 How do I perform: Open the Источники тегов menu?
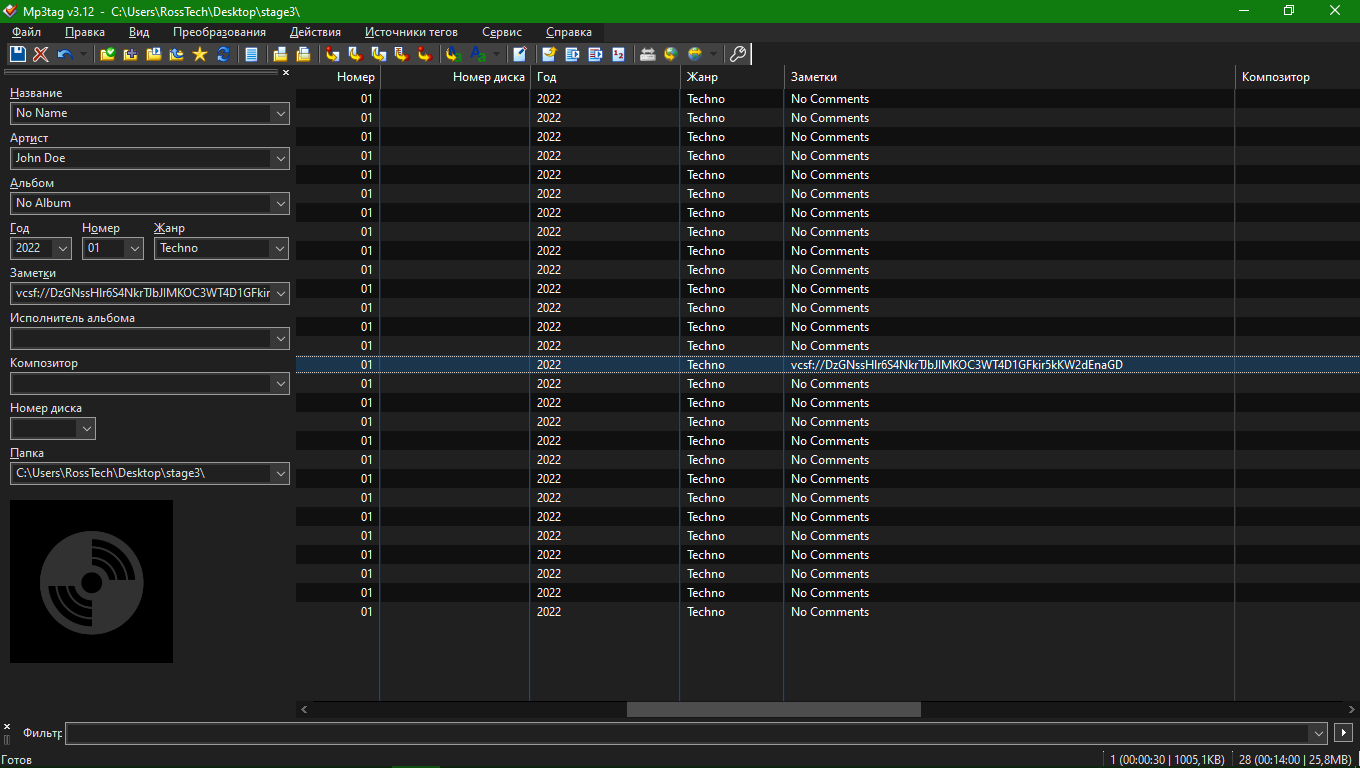pos(411,32)
